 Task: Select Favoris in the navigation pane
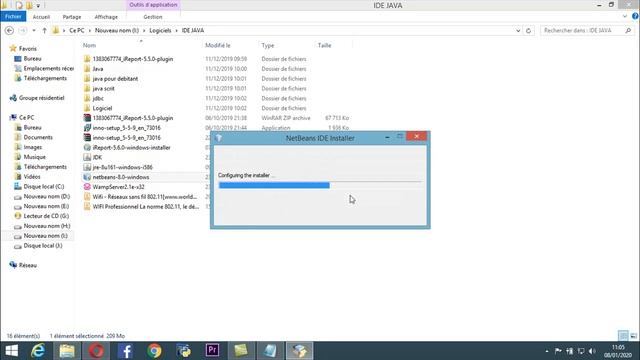pos(27,49)
